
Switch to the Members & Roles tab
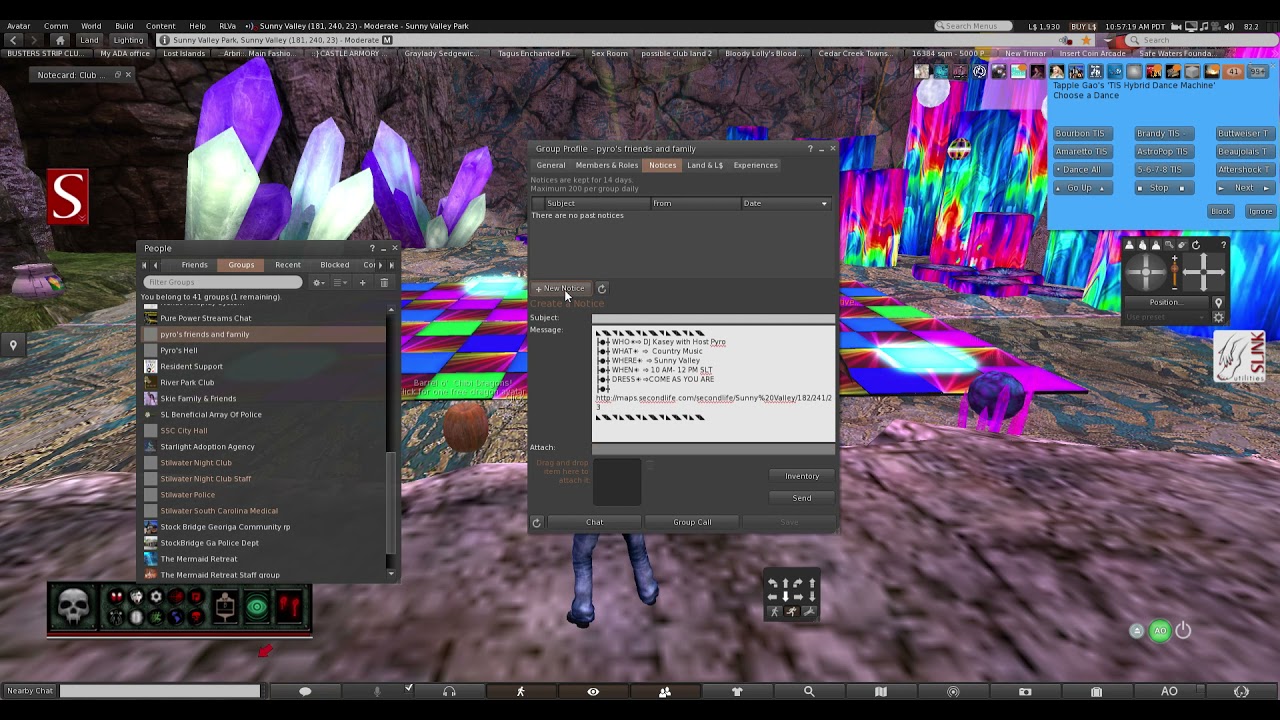pos(607,165)
